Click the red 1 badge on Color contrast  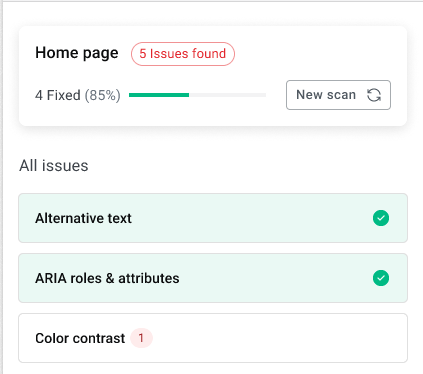pos(141,338)
